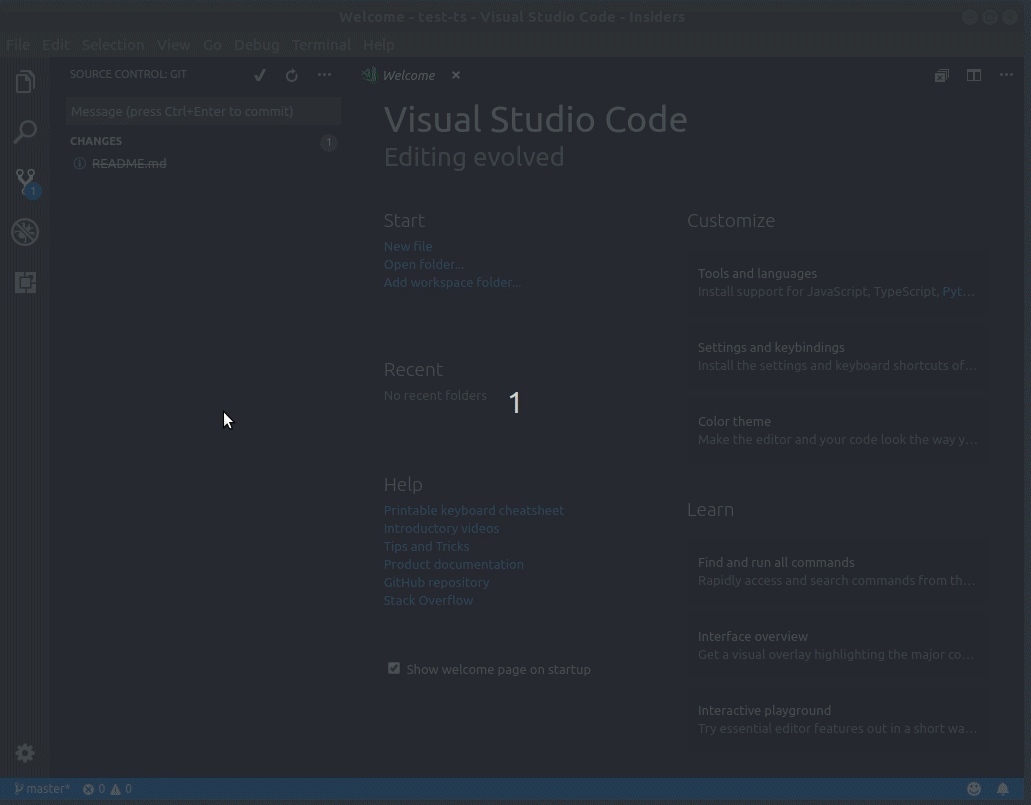Uncheck Show welcome page on startup
Screen dimensions: 1031x805
(393, 668)
